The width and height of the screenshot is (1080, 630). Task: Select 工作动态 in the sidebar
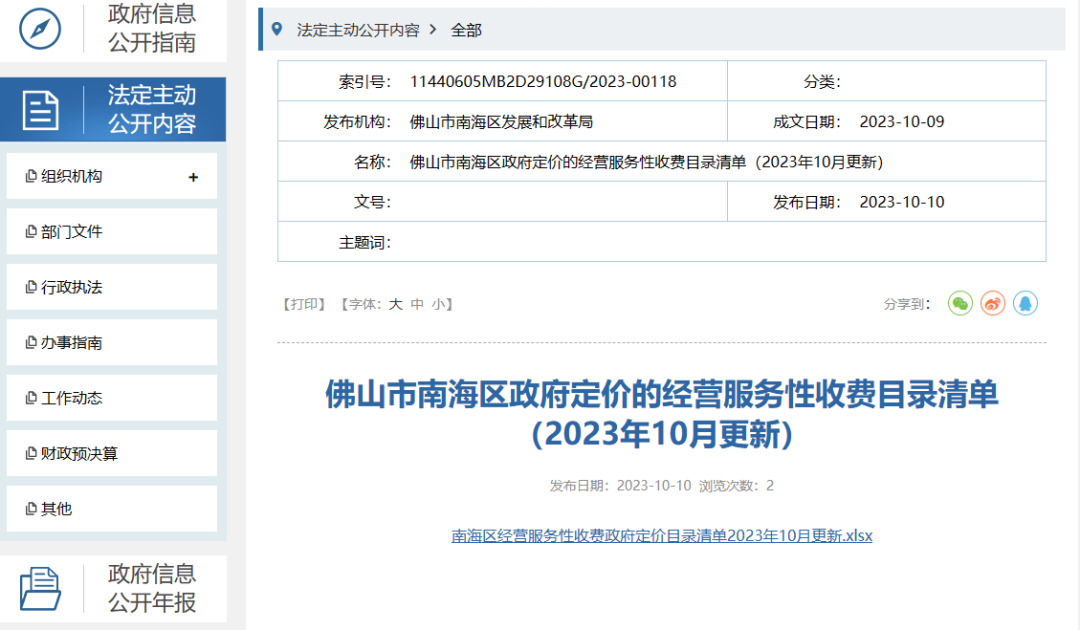point(71,398)
